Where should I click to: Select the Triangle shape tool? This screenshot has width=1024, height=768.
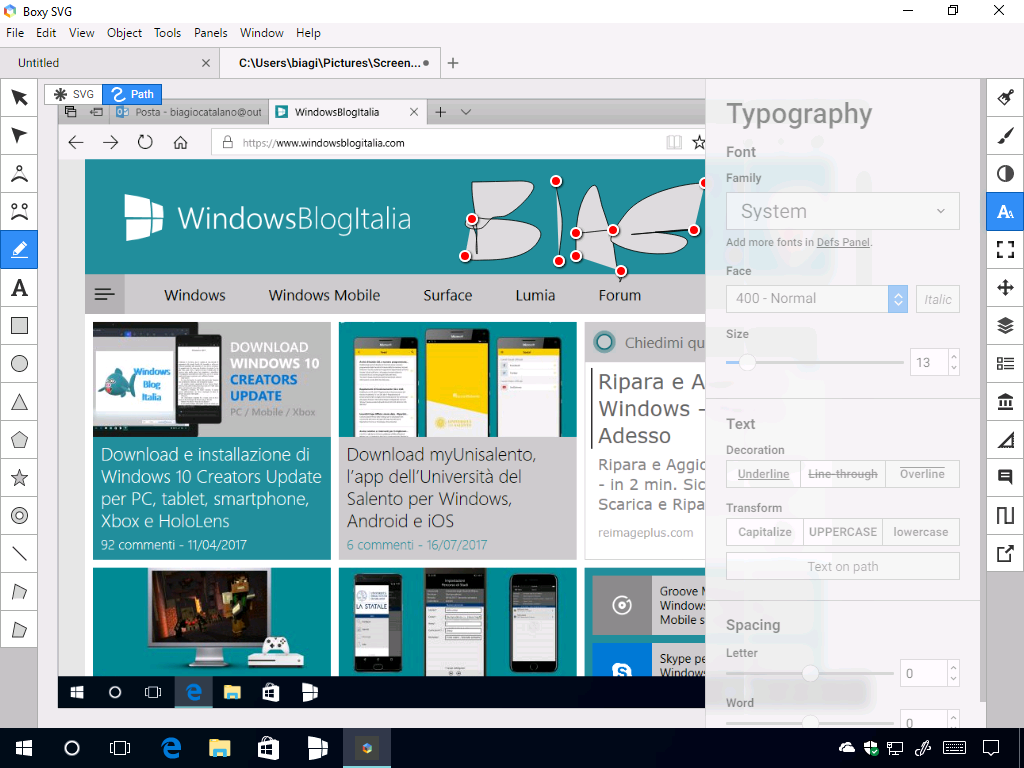tap(19, 402)
